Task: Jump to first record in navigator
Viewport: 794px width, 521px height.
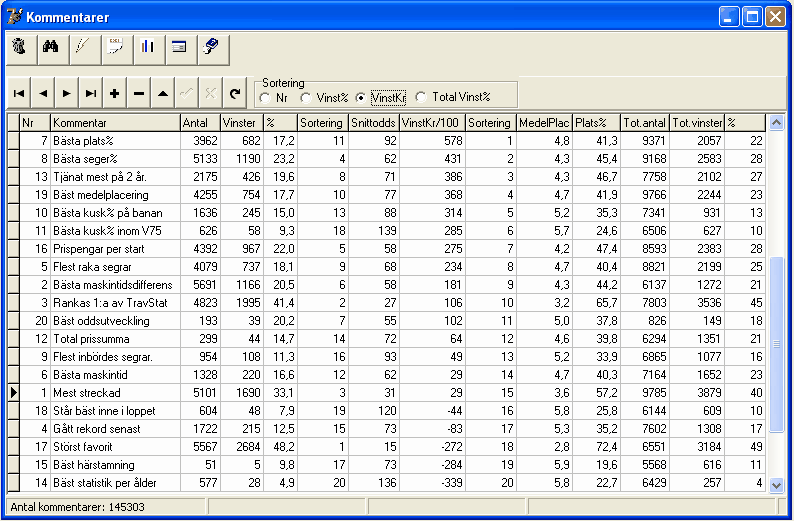Action: pyautogui.click(x=19, y=93)
